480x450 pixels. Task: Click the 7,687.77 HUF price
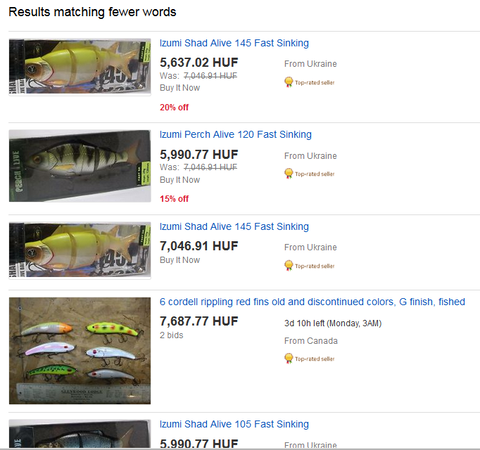(x=199, y=321)
